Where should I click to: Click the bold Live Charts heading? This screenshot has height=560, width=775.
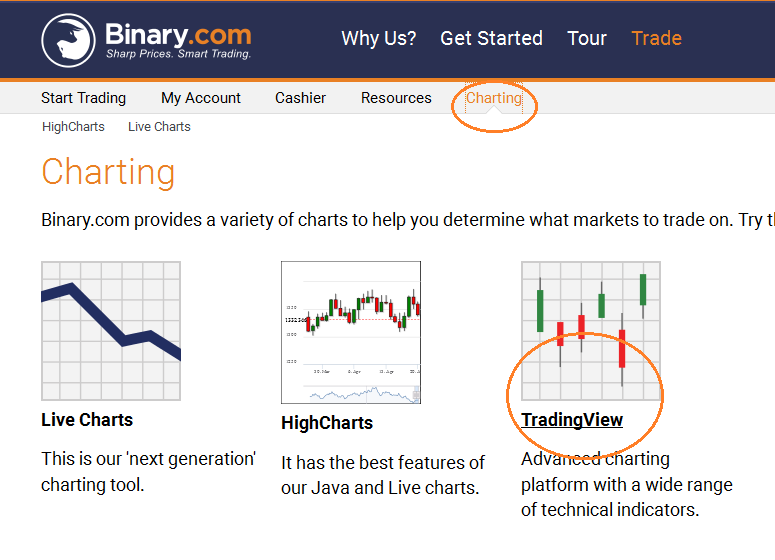(87, 420)
